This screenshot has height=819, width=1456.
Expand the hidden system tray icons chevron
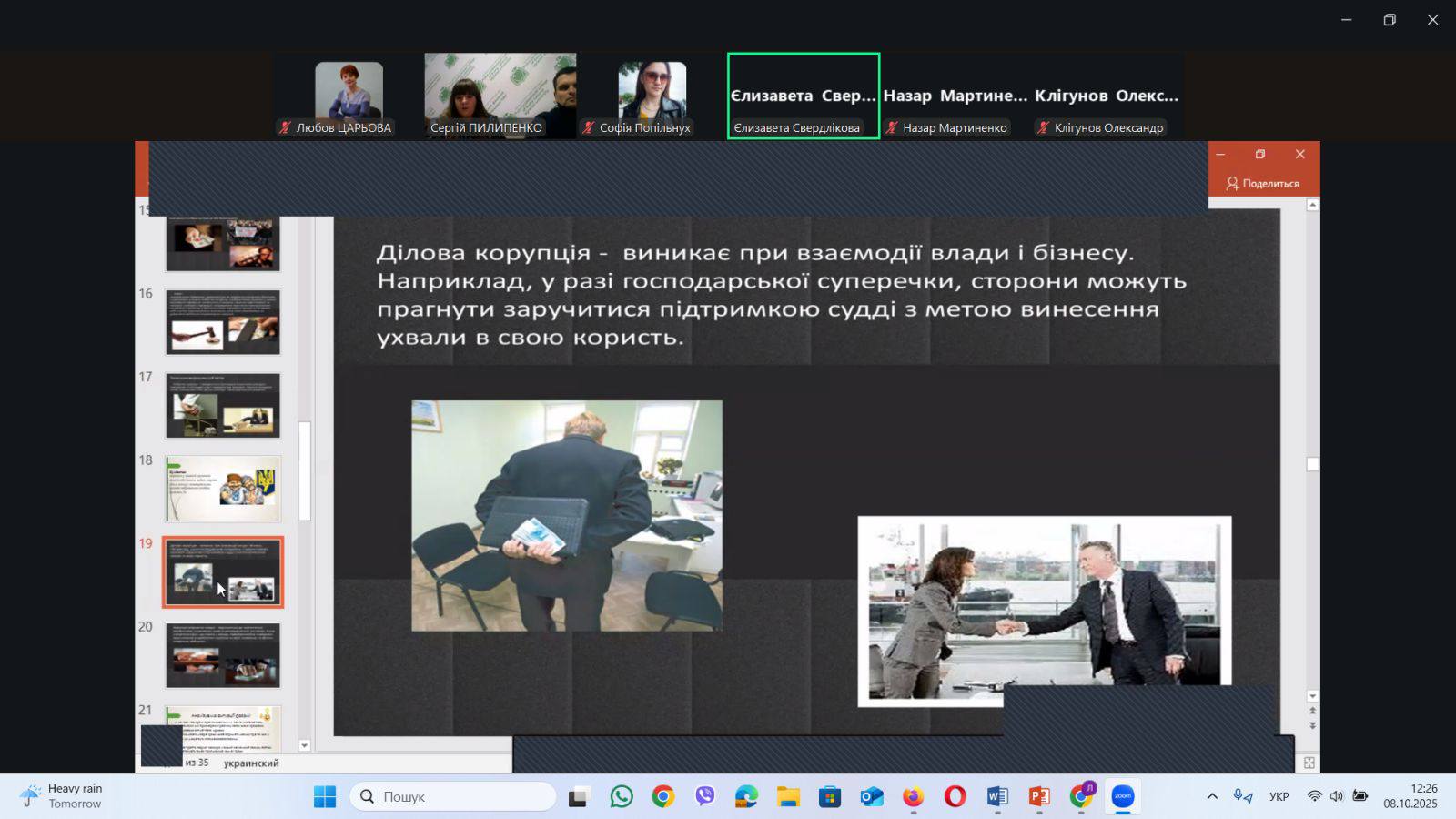(x=1212, y=797)
